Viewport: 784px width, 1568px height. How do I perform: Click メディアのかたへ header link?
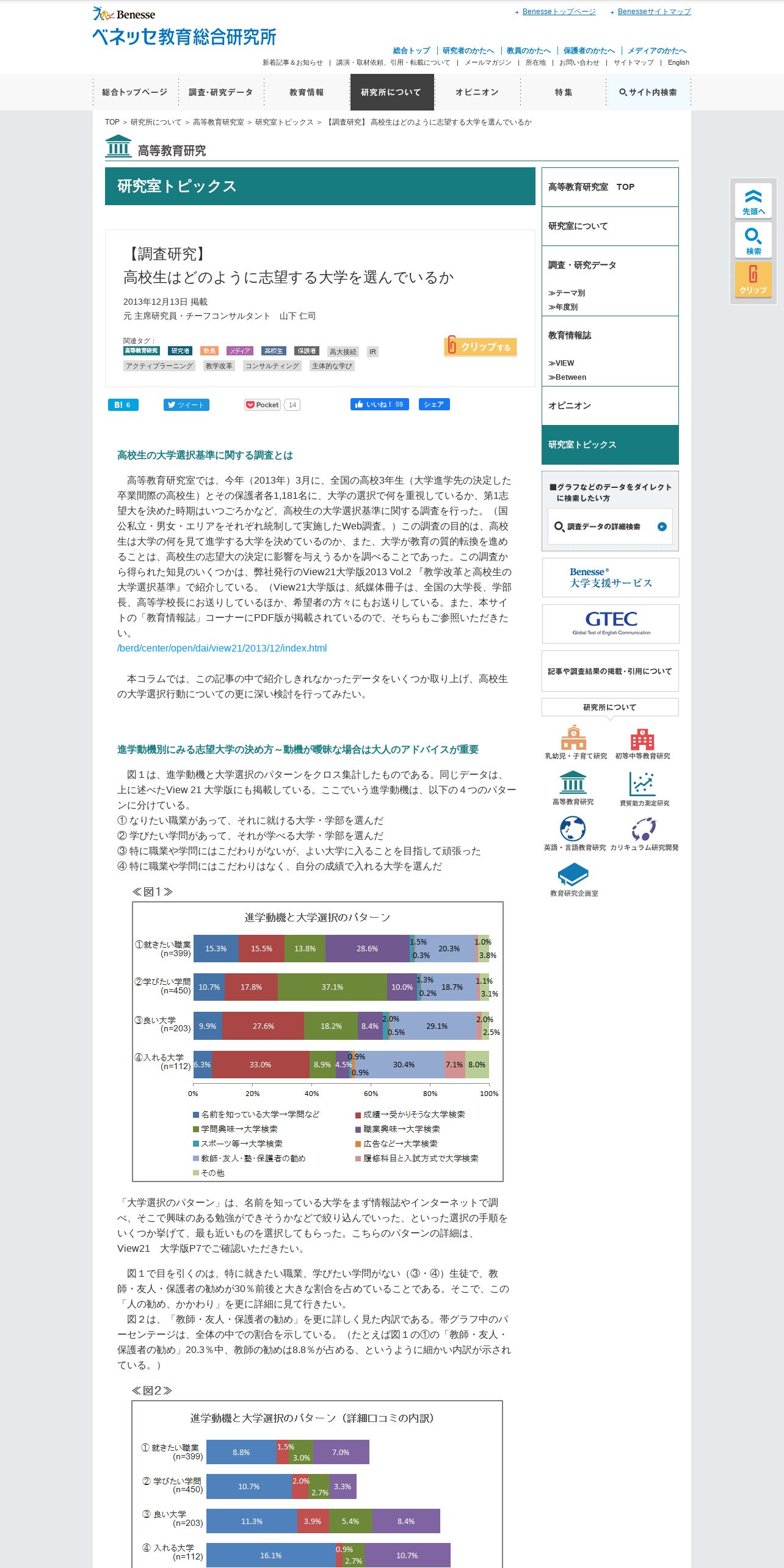[x=657, y=51]
